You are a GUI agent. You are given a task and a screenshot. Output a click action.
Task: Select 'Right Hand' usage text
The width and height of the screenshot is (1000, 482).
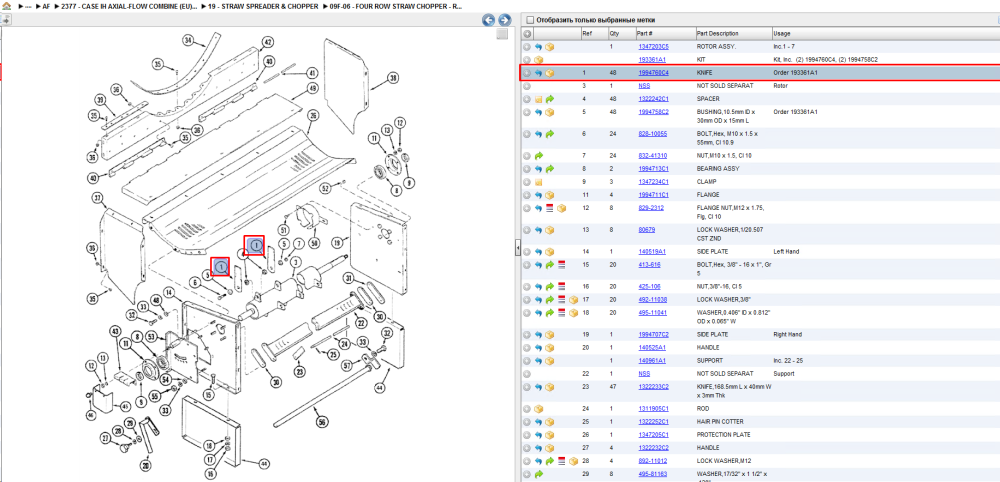coord(788,334)
